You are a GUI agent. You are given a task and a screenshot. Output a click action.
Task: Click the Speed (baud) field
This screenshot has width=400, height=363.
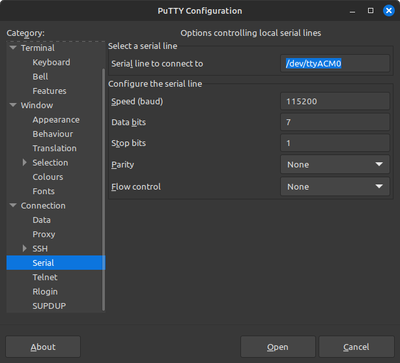point(335,101)
